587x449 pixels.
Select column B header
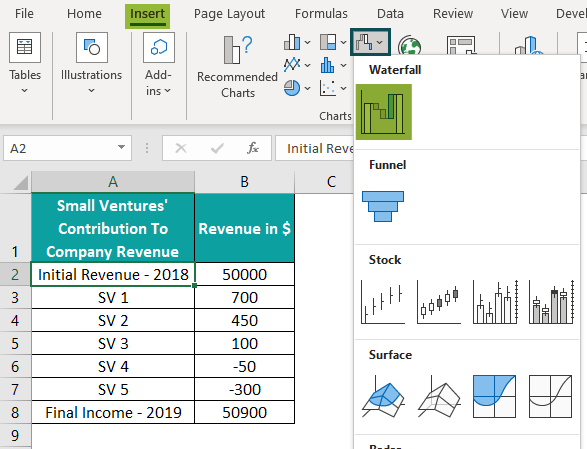point(244,182)
